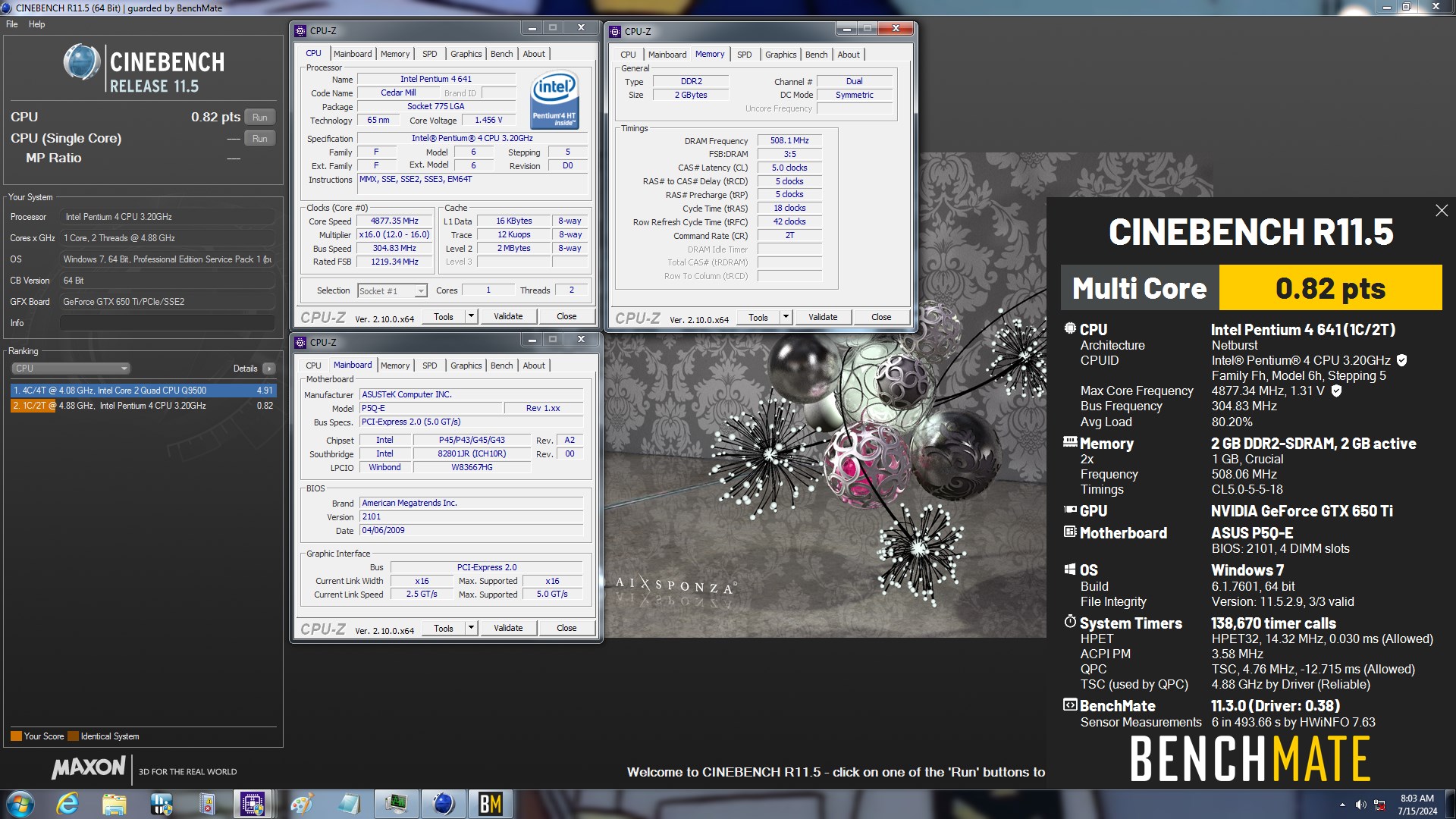This screenshot has height=819, width=1456.
Task: Open Windows Explorer folder icon in taskbar
Action: [114, 804]
